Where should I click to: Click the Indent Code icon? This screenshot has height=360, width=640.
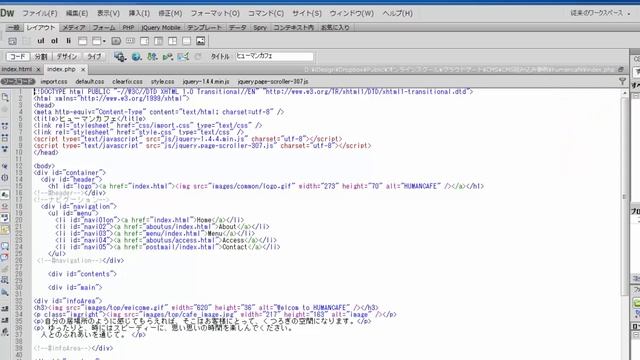[x=5, y=309]
